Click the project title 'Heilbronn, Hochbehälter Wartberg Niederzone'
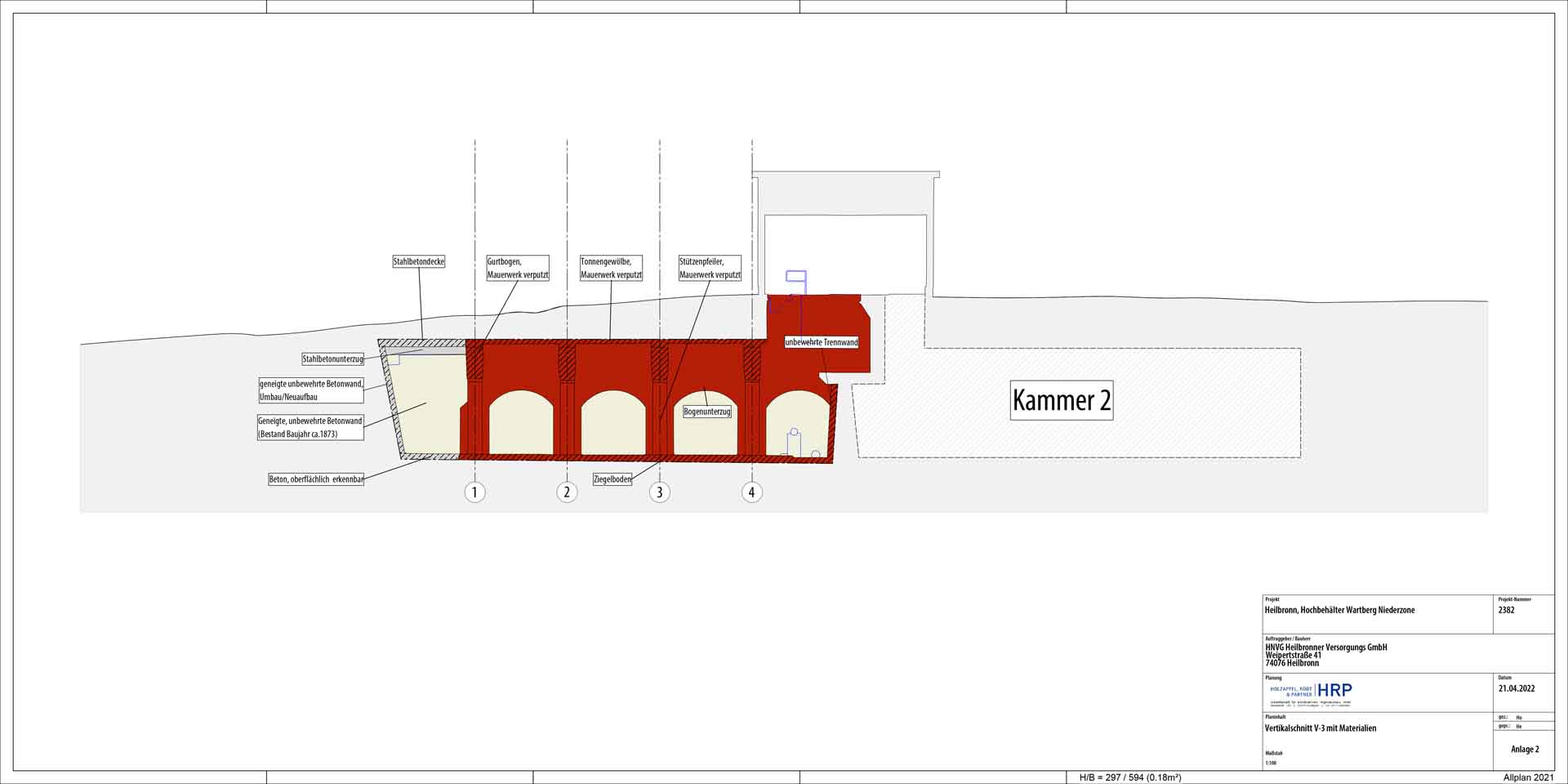 click(1339, 610)
